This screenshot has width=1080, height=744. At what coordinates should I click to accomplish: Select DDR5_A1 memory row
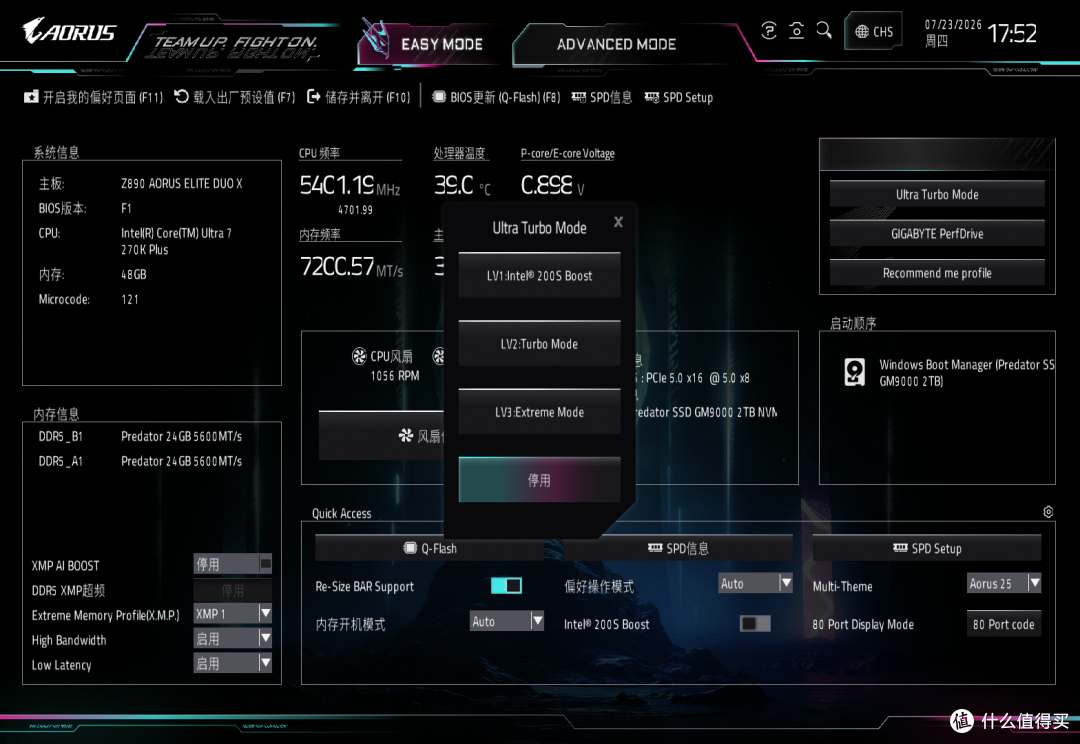click(x=141, y=461)
